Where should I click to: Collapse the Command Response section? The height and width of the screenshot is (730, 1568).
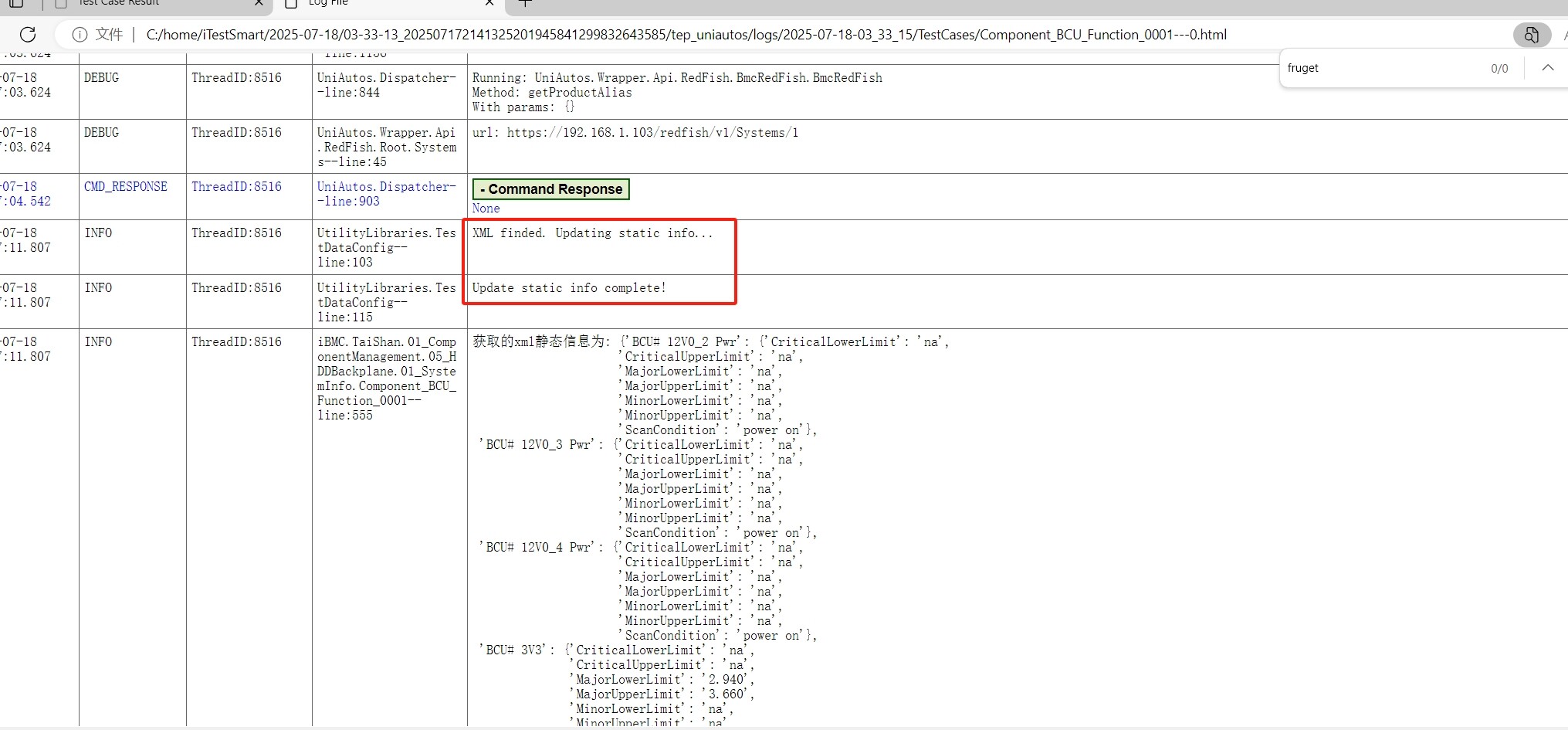tap(550, 189)
